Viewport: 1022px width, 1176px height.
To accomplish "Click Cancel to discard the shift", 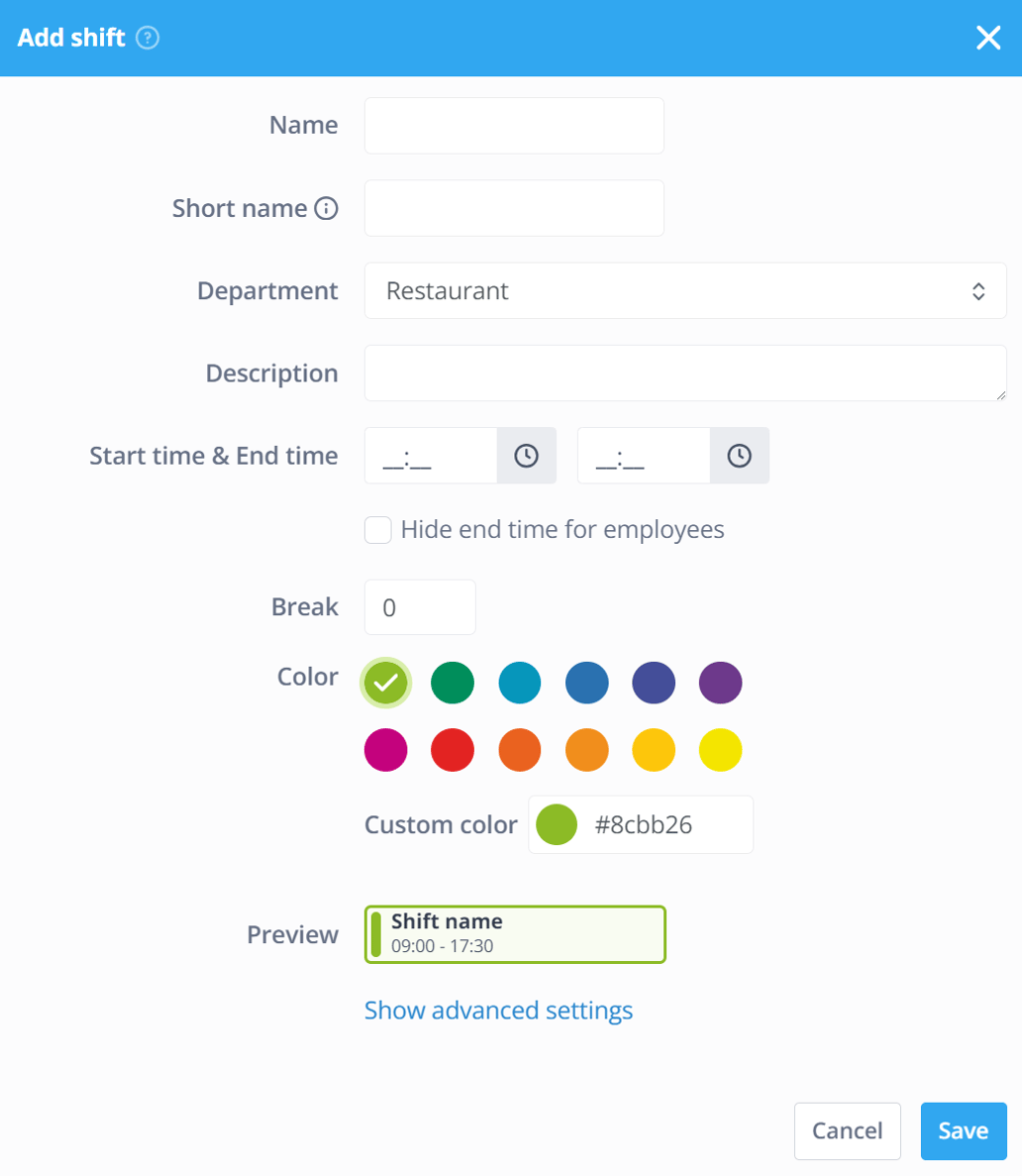I will 848,1130.
